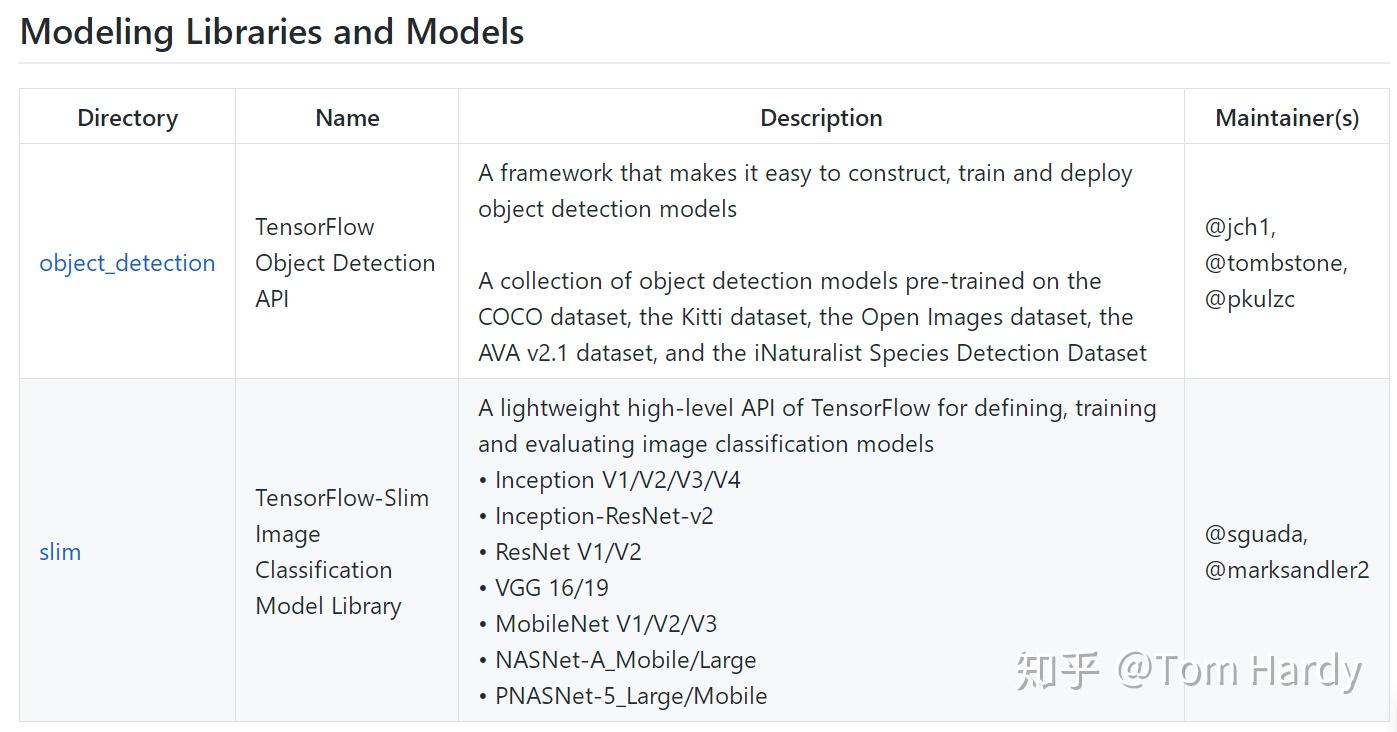
Task: Click the @sguada maintainer mention
Action: [x=1256, y=534]
